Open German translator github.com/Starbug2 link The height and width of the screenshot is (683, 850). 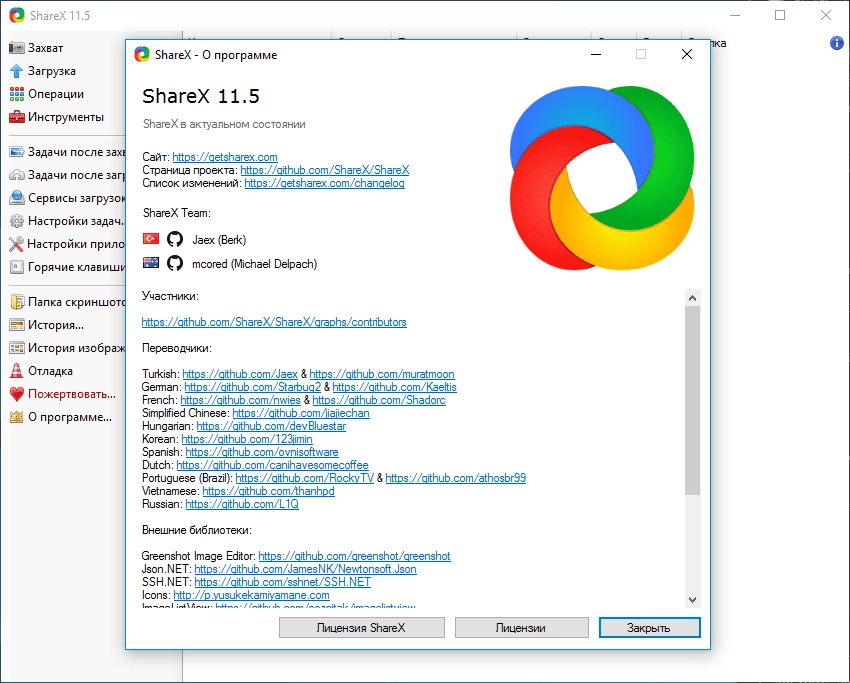tap(253, 386)
